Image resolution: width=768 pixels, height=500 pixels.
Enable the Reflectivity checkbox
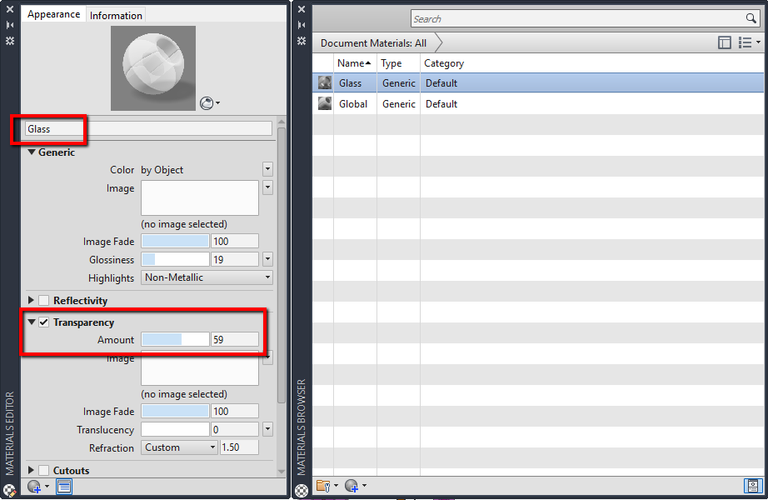pyautogui.click(x=44, y=300)
